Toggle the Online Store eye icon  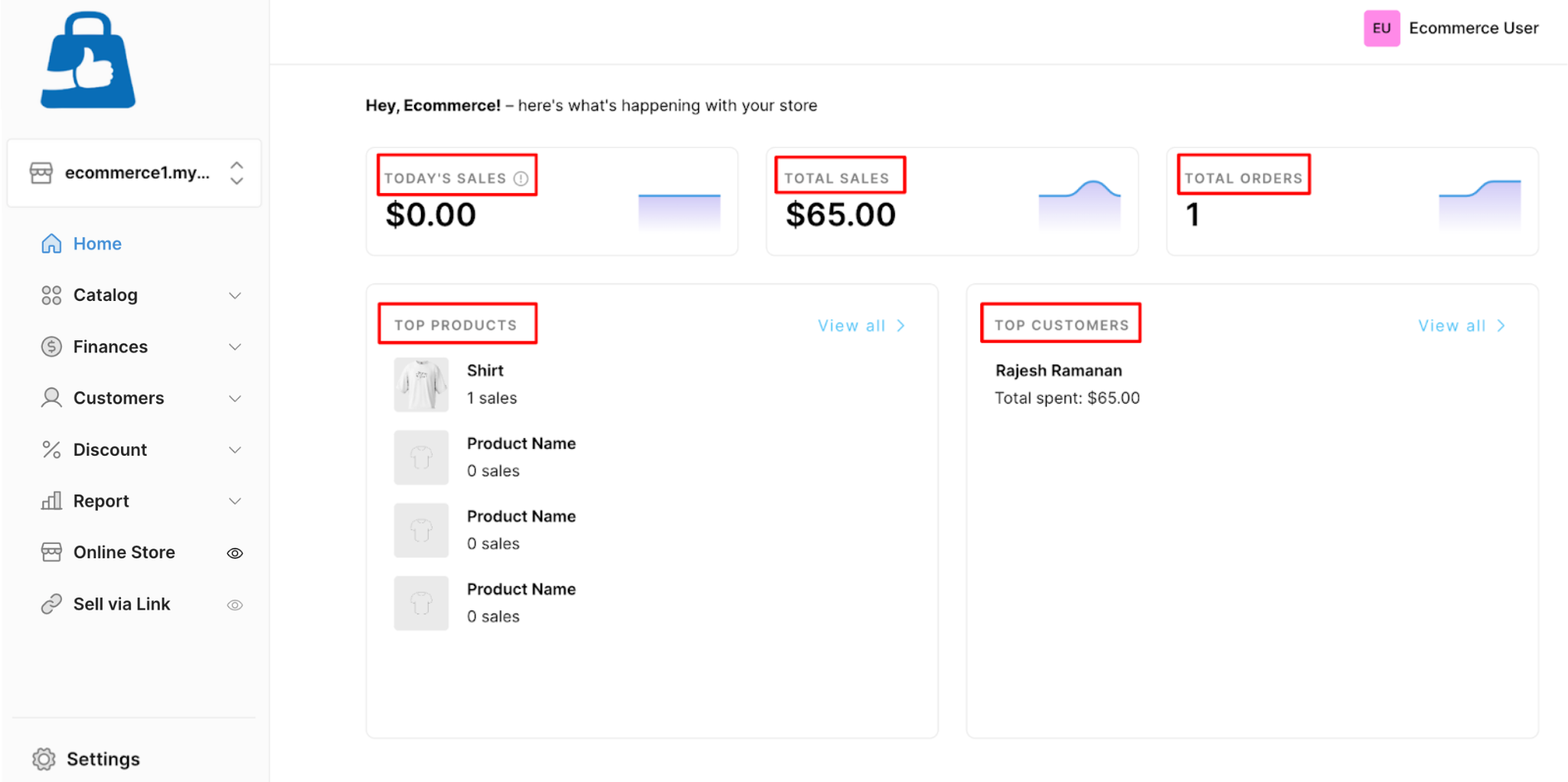235,553
